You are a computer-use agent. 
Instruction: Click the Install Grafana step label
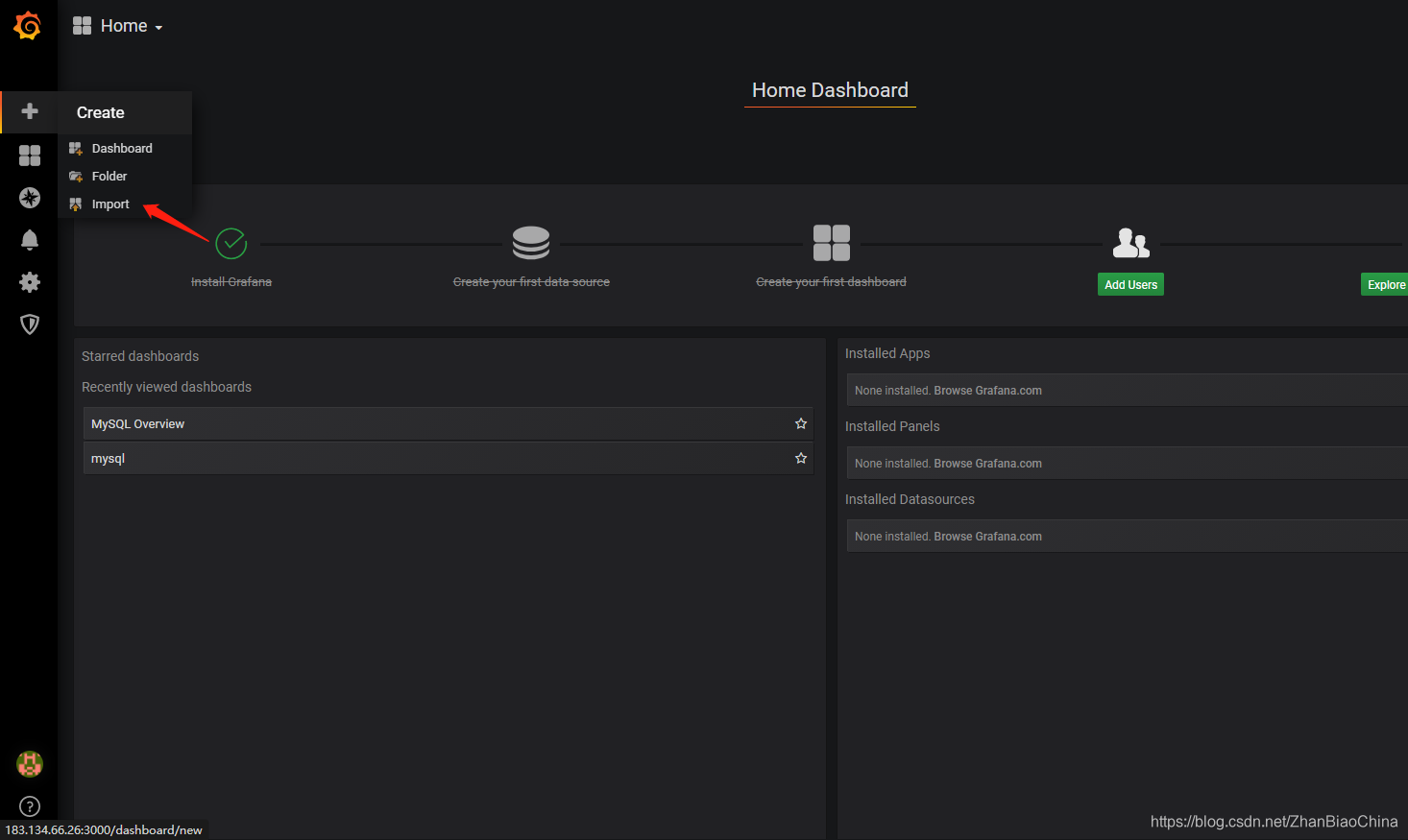[231, 282]
